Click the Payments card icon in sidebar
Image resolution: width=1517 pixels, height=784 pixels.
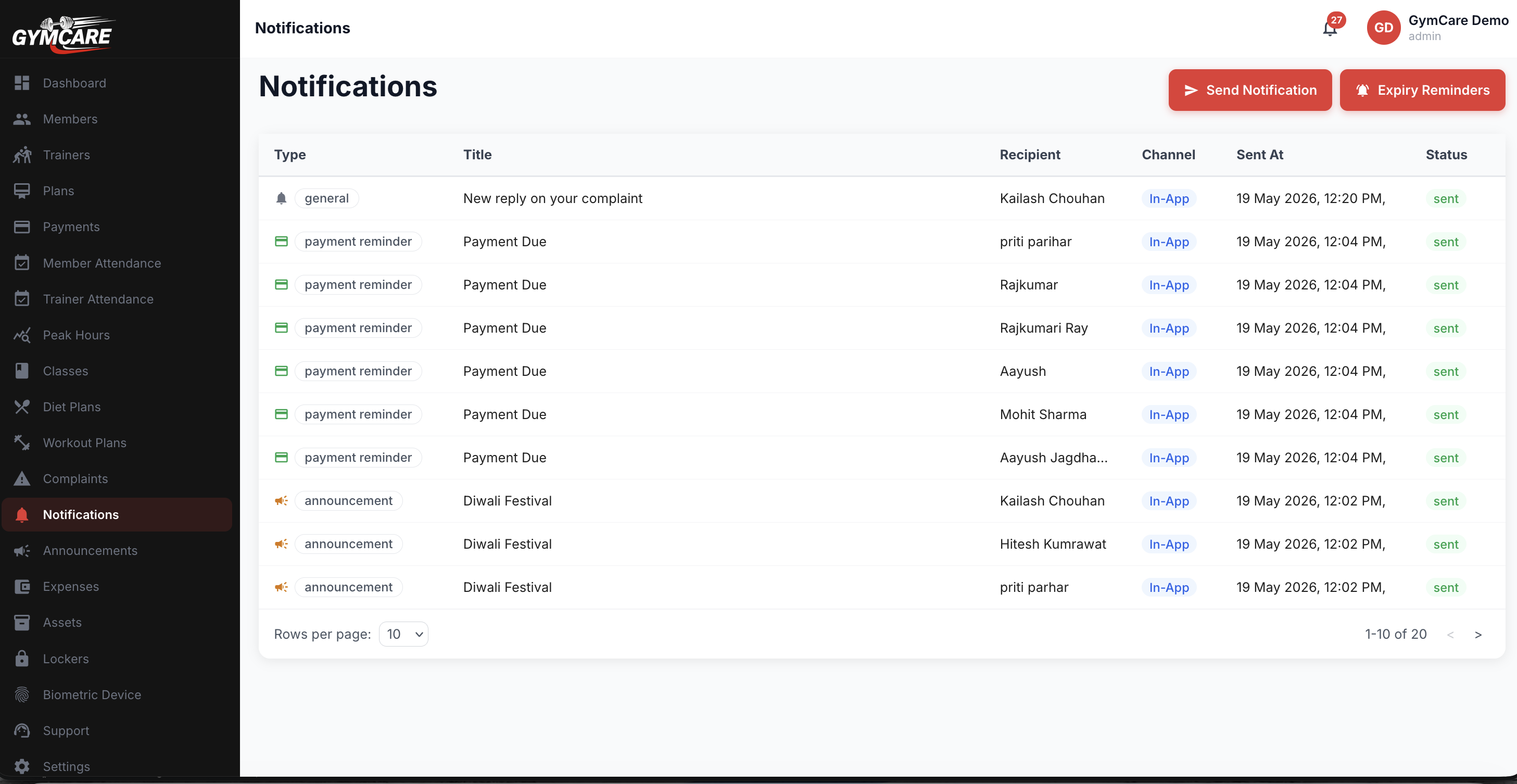(x=22, y=227)
